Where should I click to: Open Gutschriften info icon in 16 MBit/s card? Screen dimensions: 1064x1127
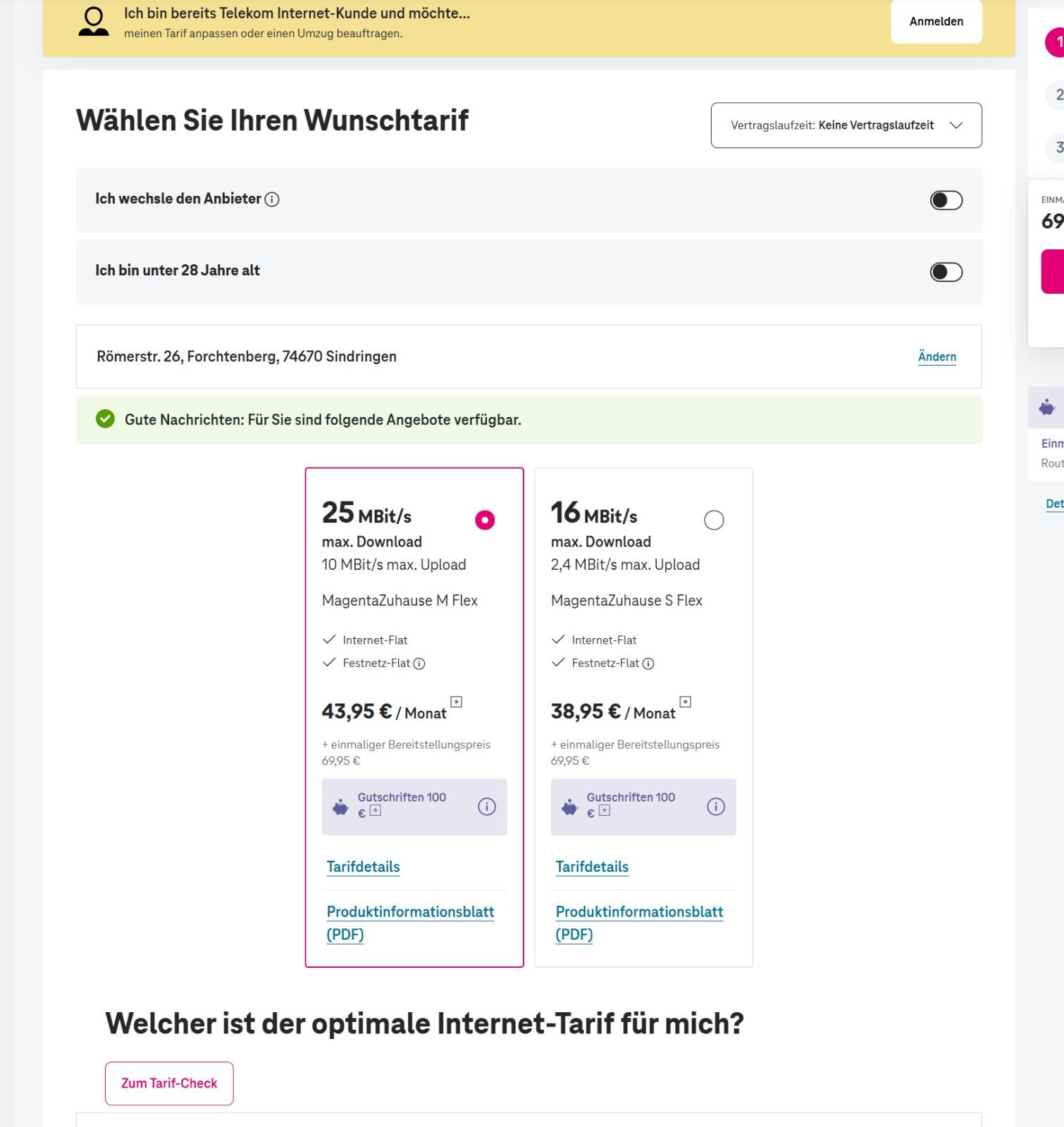tap(716, 807)
